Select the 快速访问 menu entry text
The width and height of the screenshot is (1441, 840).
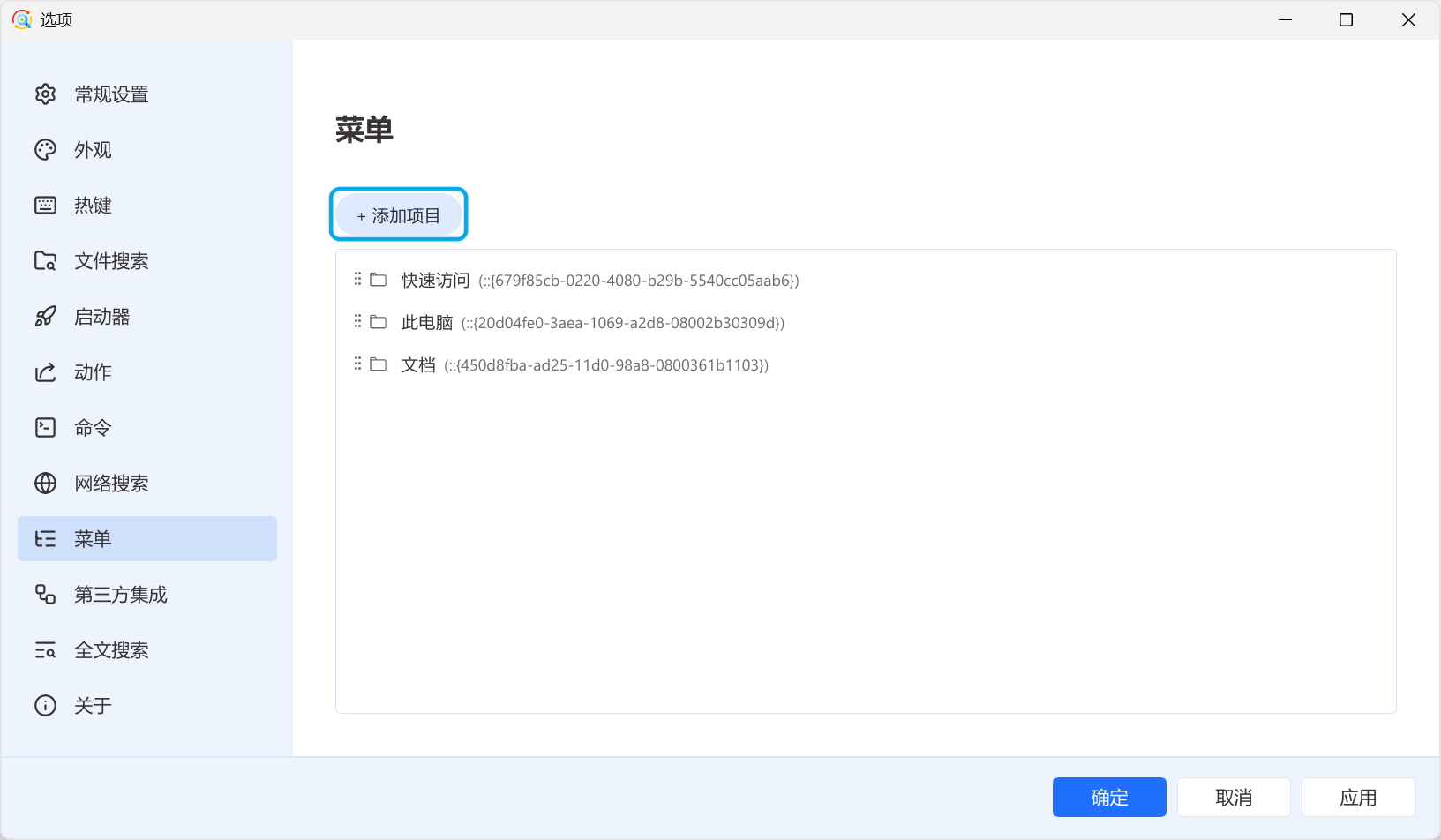(x=436, y=281)
